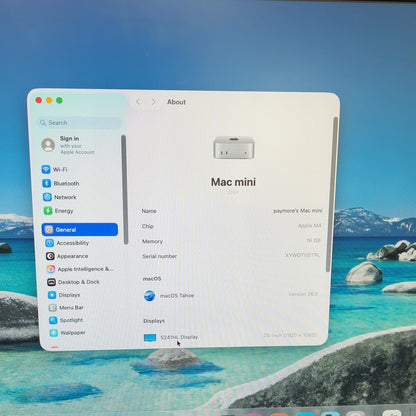Select General in the sidebar
The width and height of the screenshot is (416, 416).
point(80,229)
